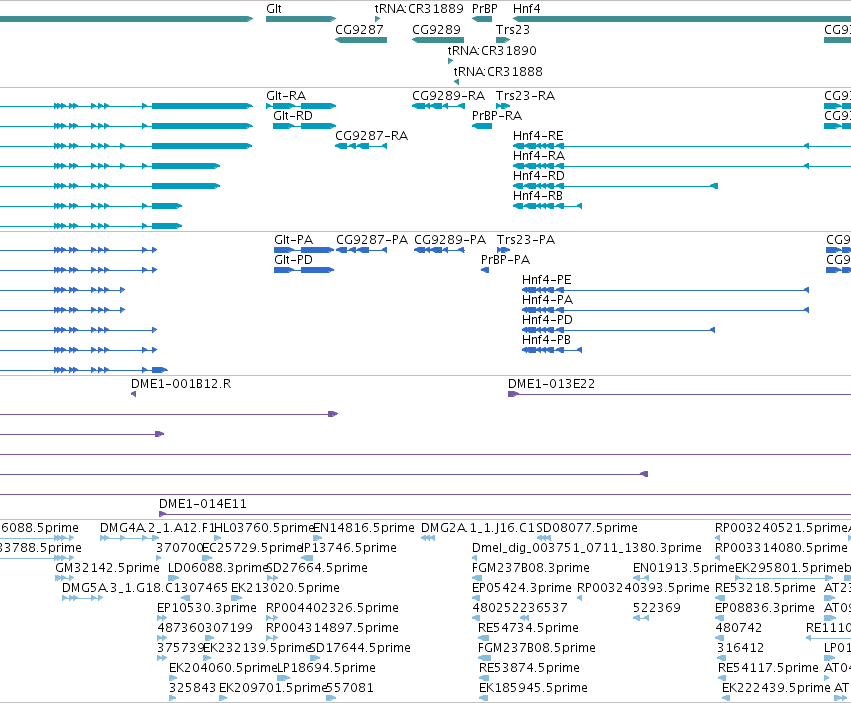Click the 557081 EST label
This screenshot has width=851, height=703.
[350, 688]
